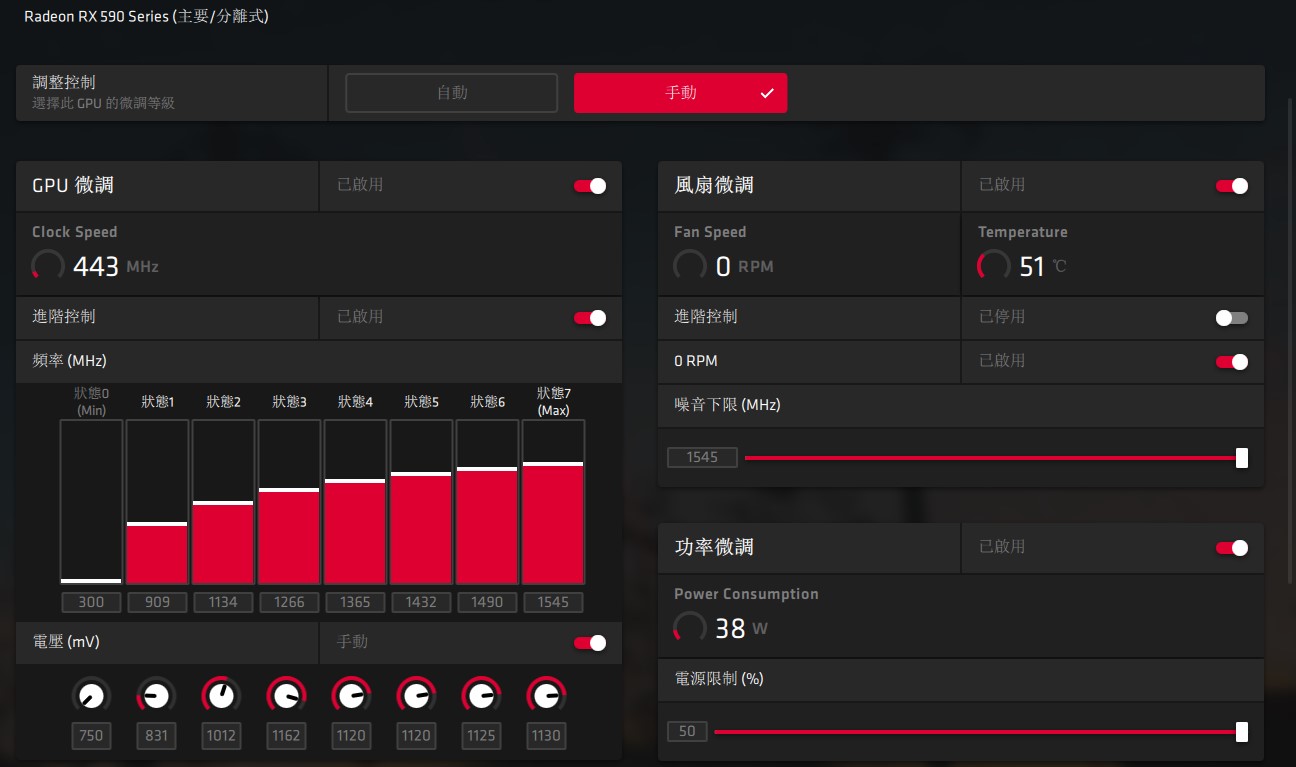1296x767 pixels.
Task: Click the 狀態2 frequency bar
Action: point(223,502)
